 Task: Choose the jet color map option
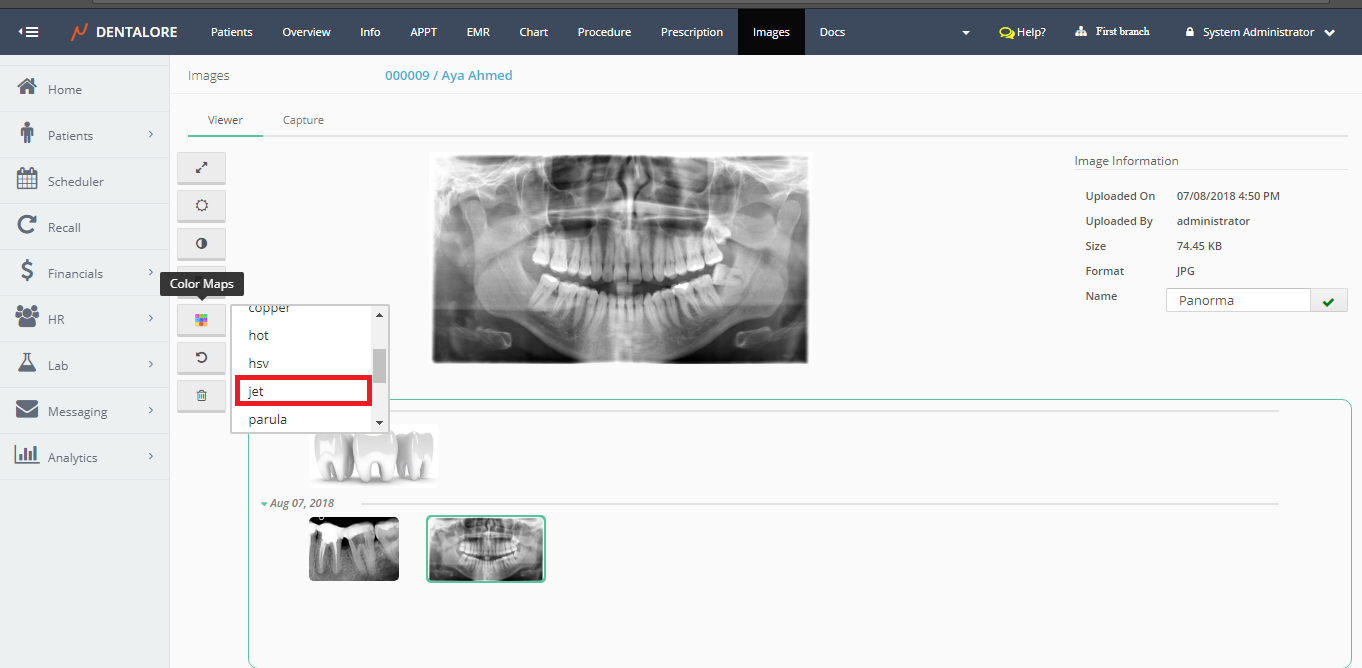point(303,391)
